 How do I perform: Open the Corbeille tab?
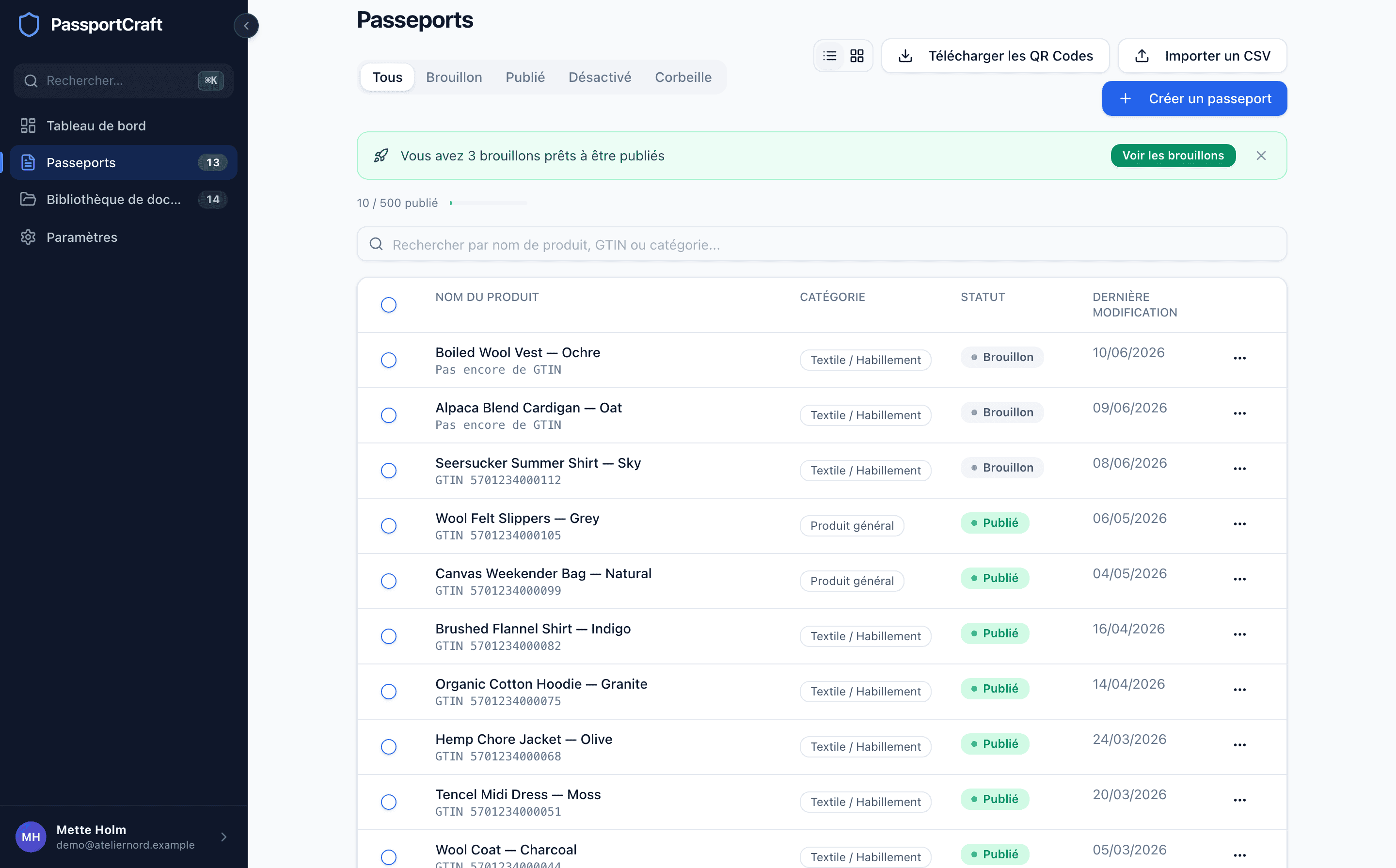point(683,78)
